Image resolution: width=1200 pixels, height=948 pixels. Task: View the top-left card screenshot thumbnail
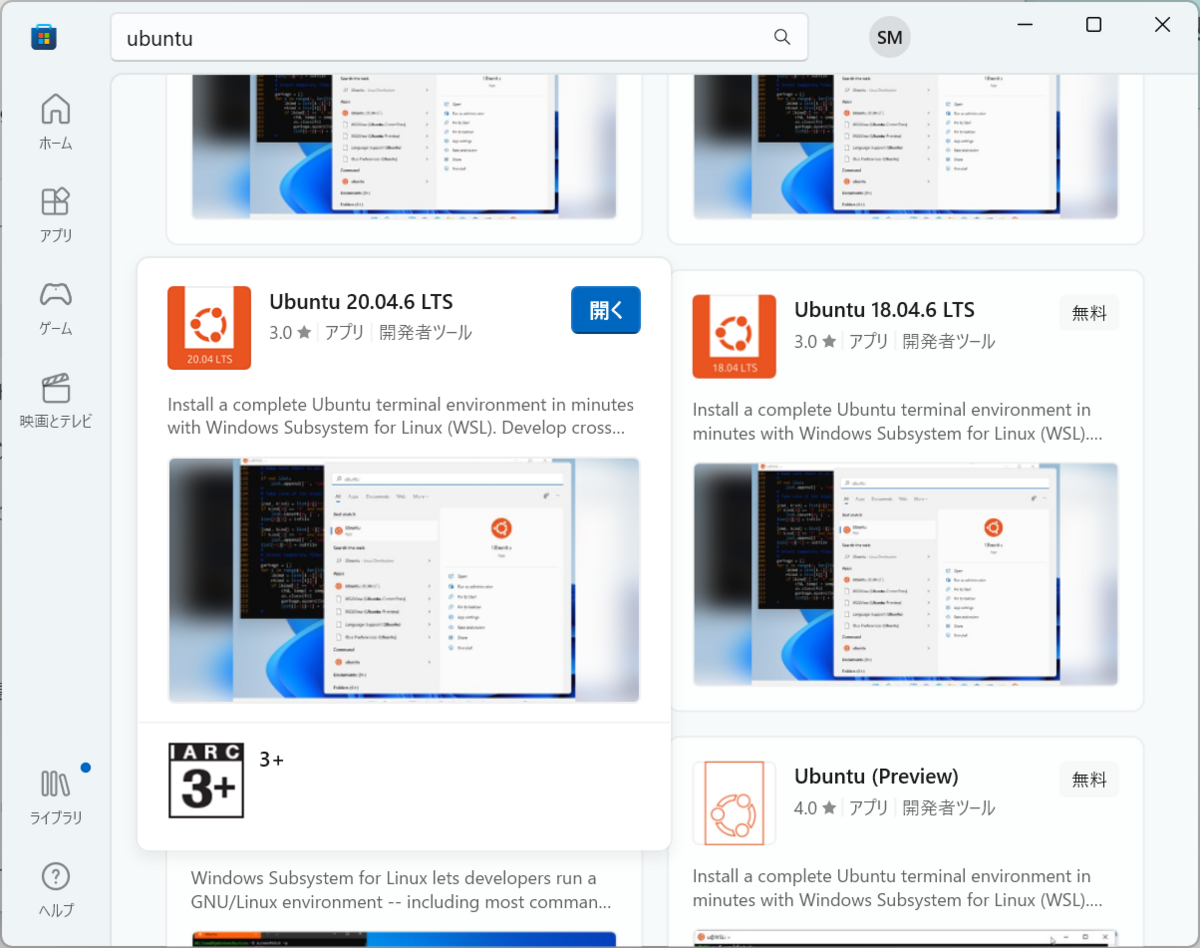404,147
